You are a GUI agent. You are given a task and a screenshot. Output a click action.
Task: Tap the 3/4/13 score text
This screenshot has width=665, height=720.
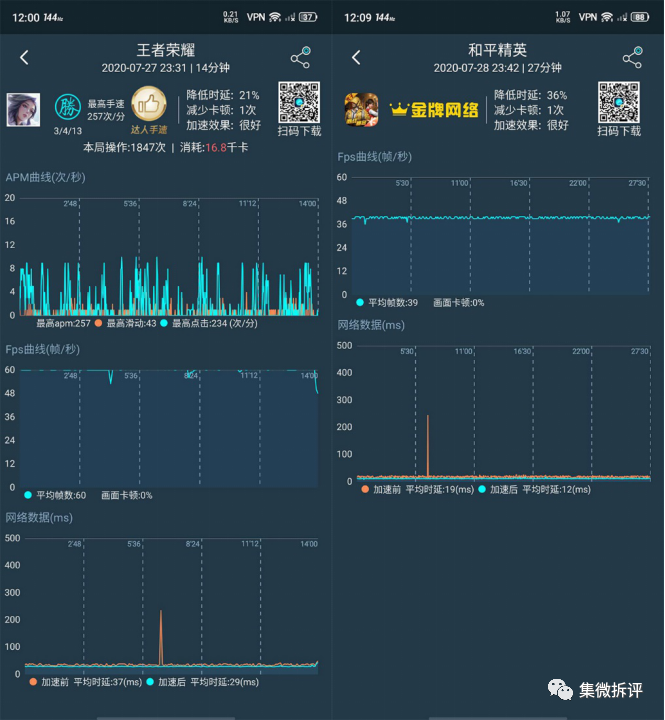[x=68, y=131]
